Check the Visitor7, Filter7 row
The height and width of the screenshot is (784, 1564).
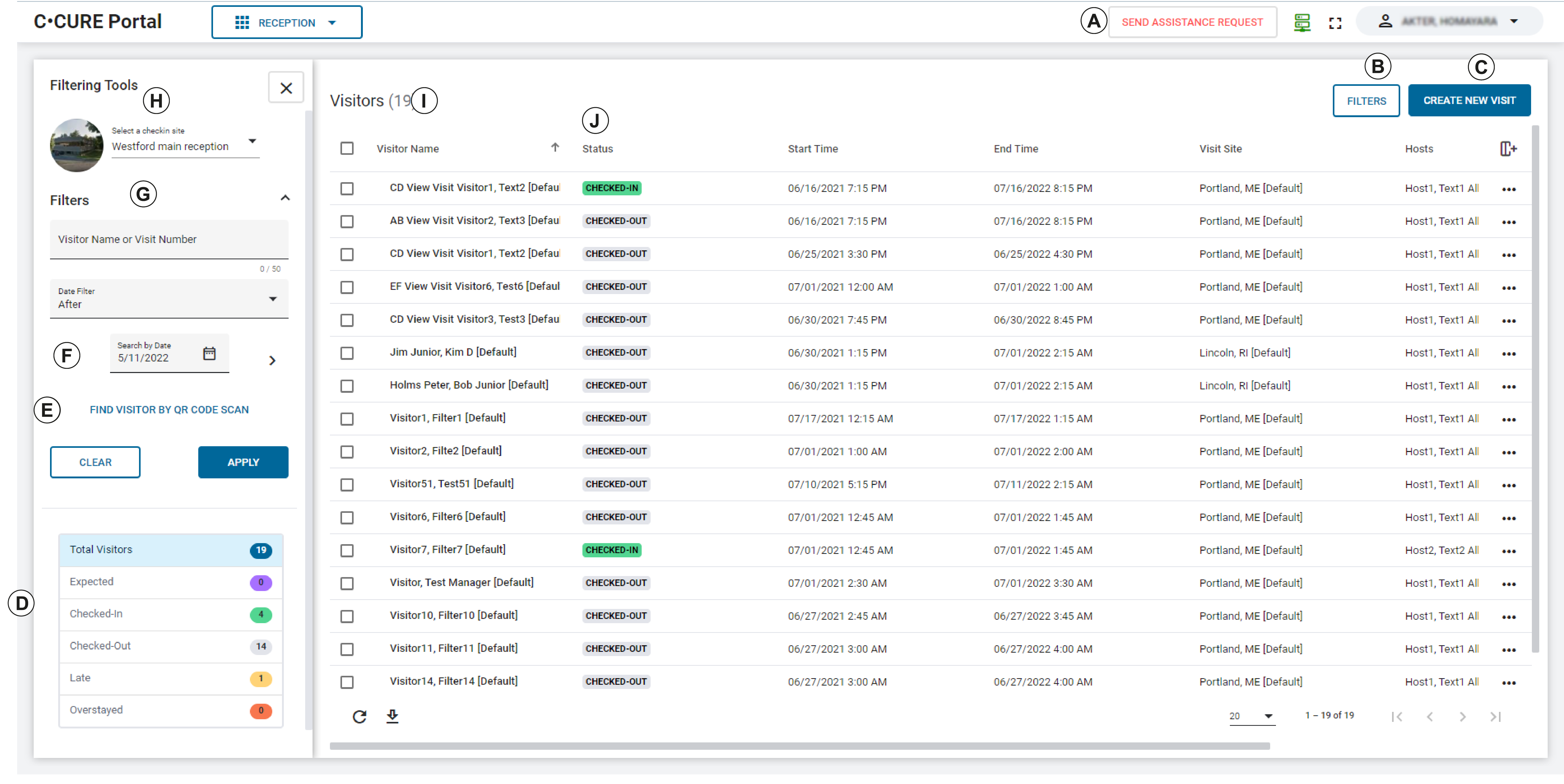(x=347, y=550)
